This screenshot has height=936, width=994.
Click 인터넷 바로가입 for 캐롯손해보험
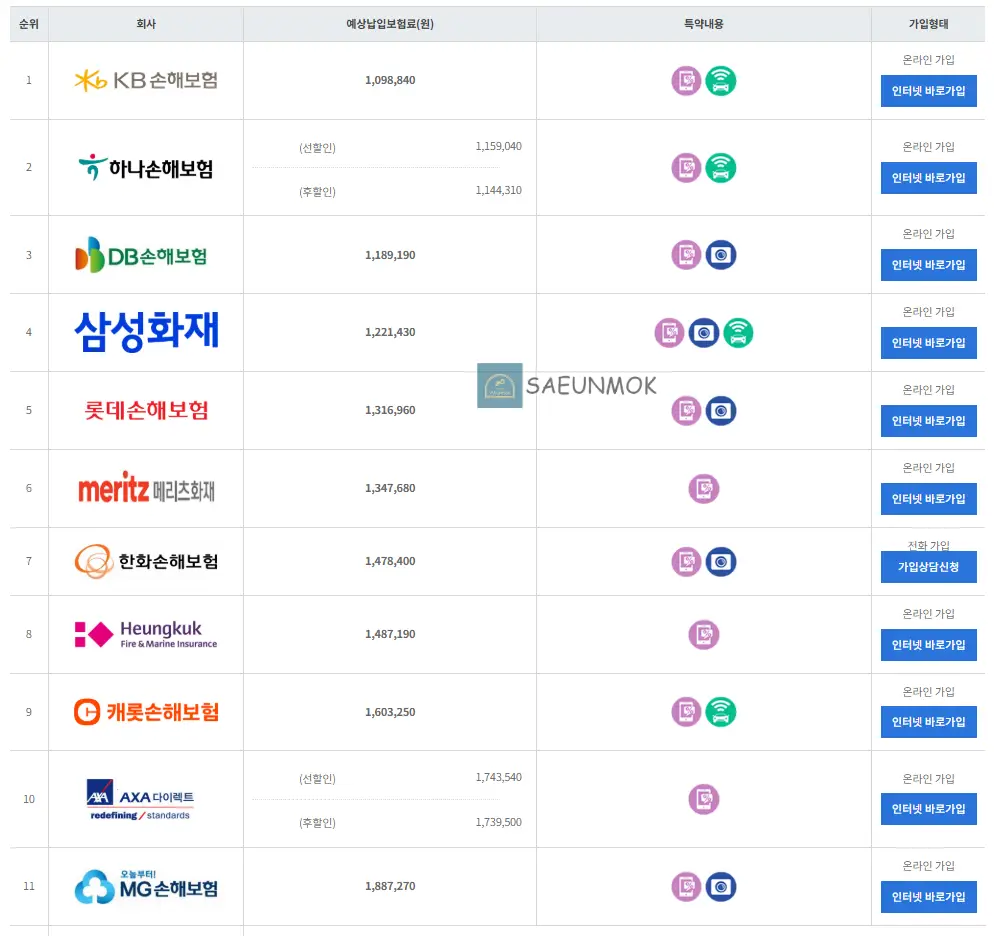click(x=929, y=722)
